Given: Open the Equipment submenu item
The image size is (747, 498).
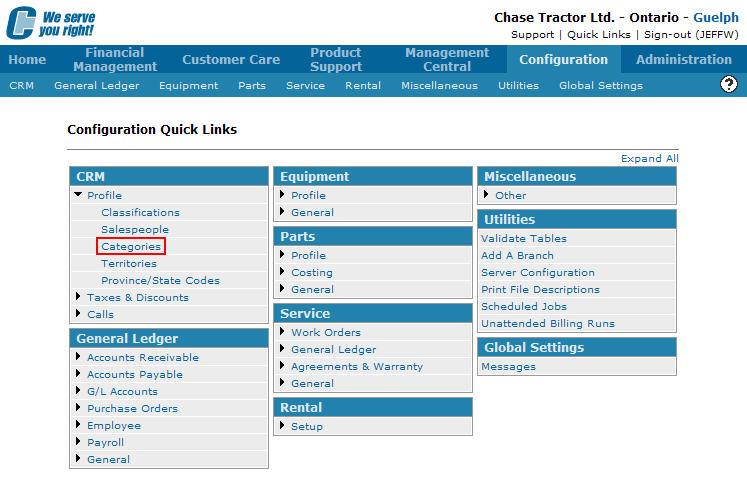Looking at the screenshot, I should pos(189,86).
